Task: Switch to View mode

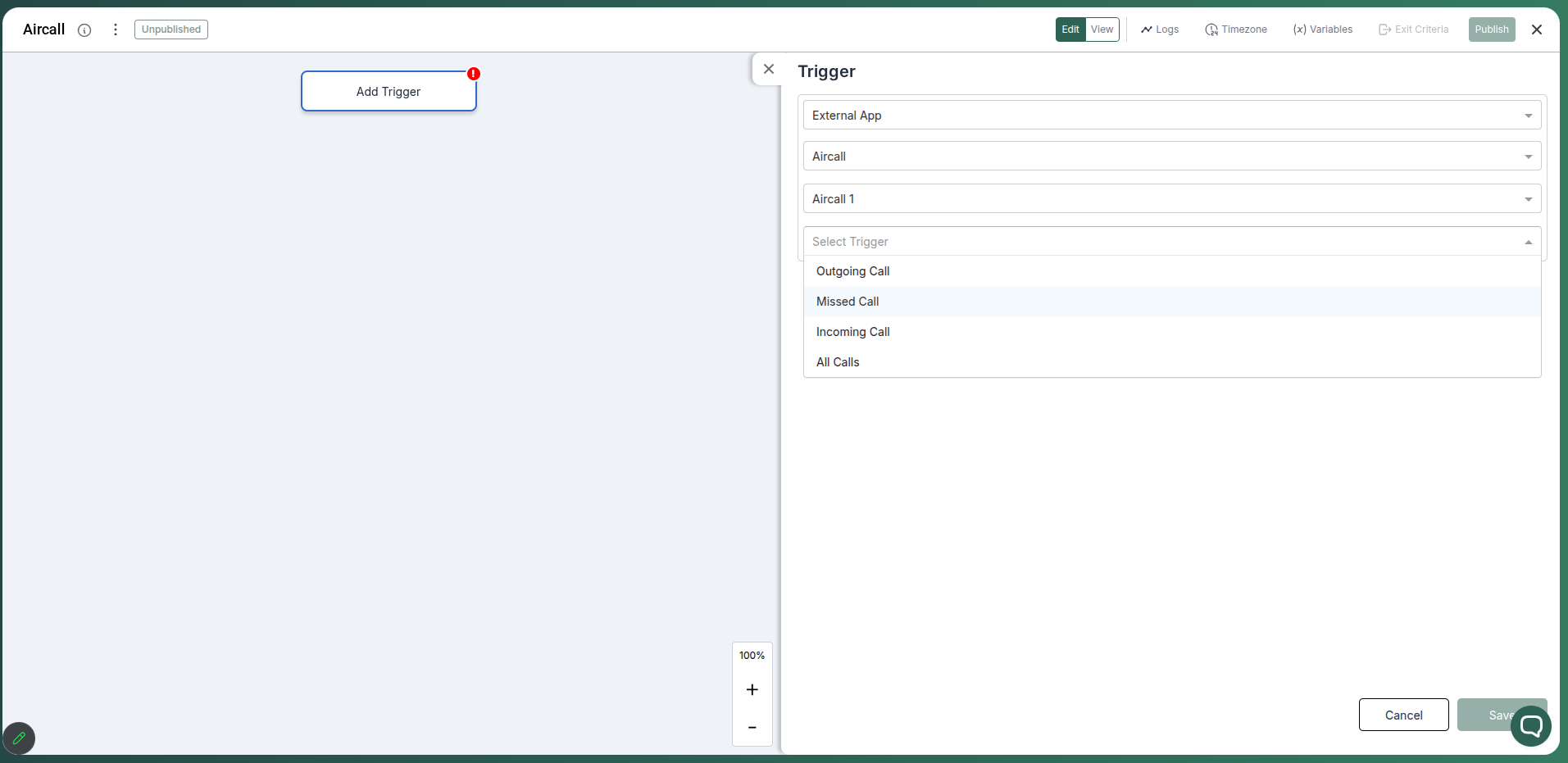Action: pyautogui.click(x=1102, y=30)
